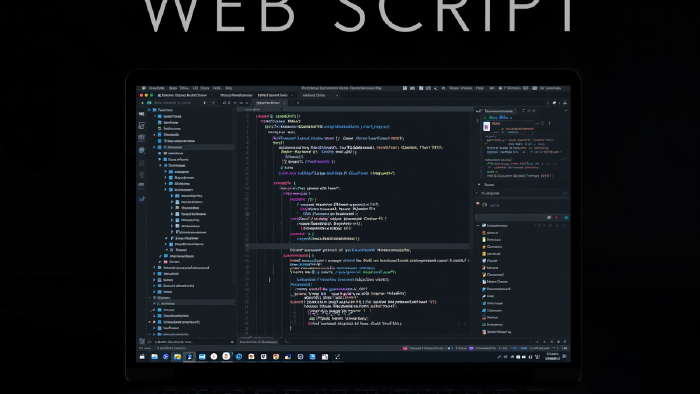
Task: Click the puzzle-piece icon at IDE top right
Action: point(554,103)
